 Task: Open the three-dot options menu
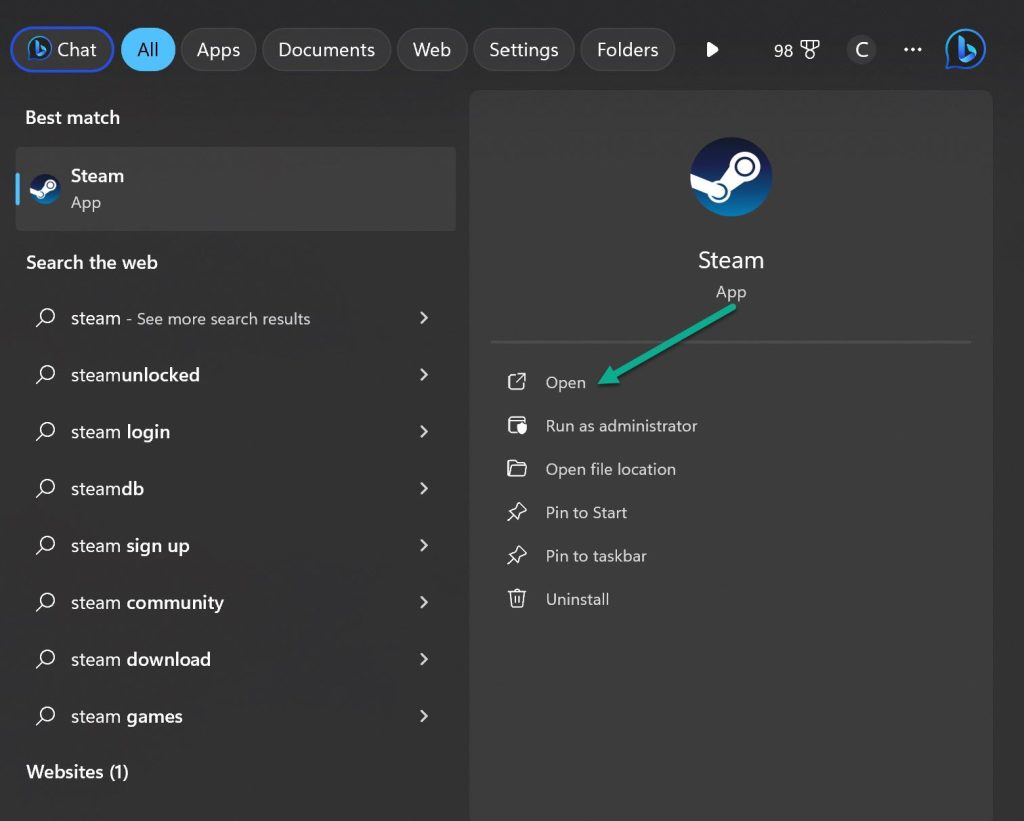pyautogui.click(x=912, y=49)
